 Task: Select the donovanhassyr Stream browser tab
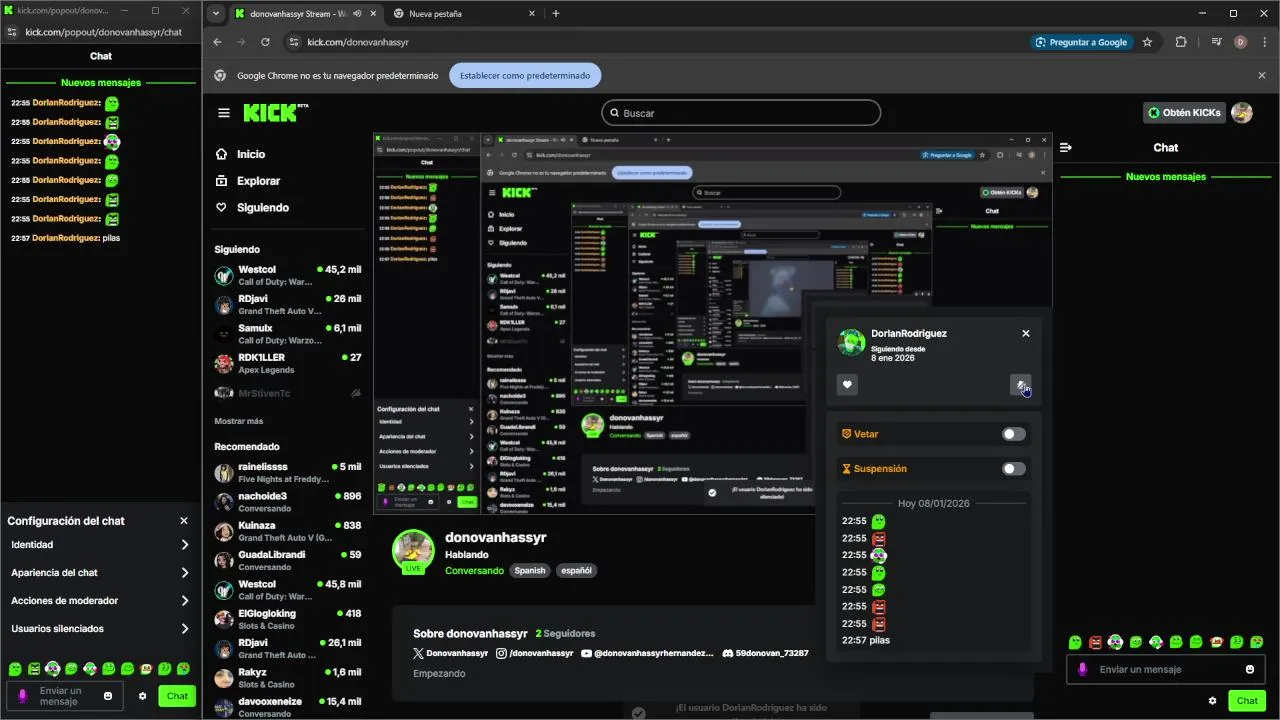[305, 14]
